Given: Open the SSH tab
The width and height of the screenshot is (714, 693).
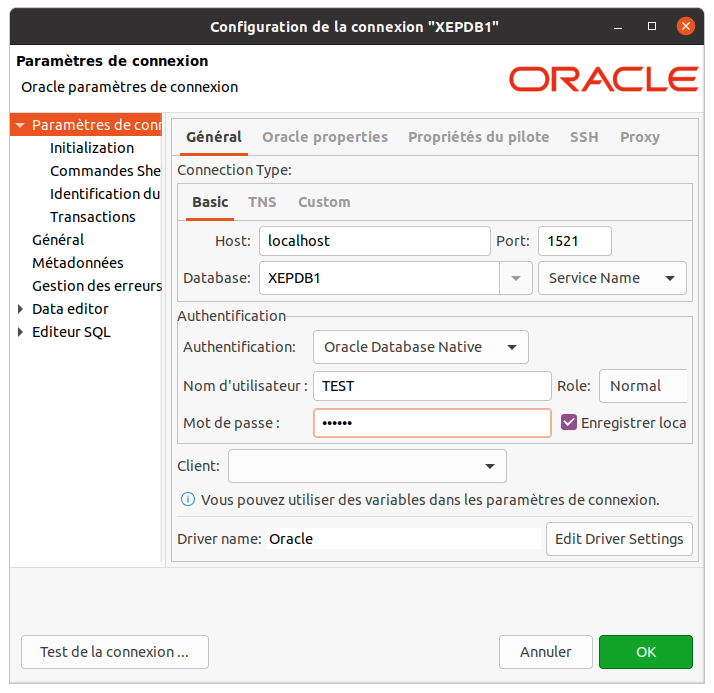Looking at the screenshot, I should pos(584,137).
